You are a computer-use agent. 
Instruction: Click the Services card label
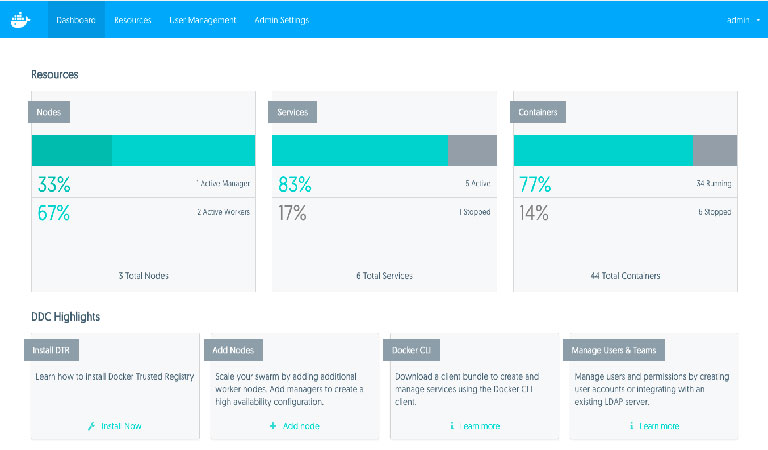(292, 112)
